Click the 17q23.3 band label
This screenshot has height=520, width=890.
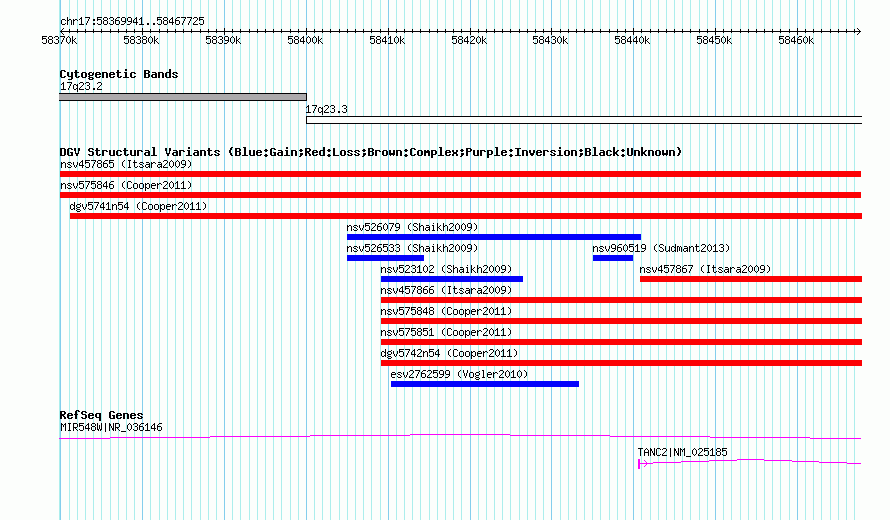326,109
